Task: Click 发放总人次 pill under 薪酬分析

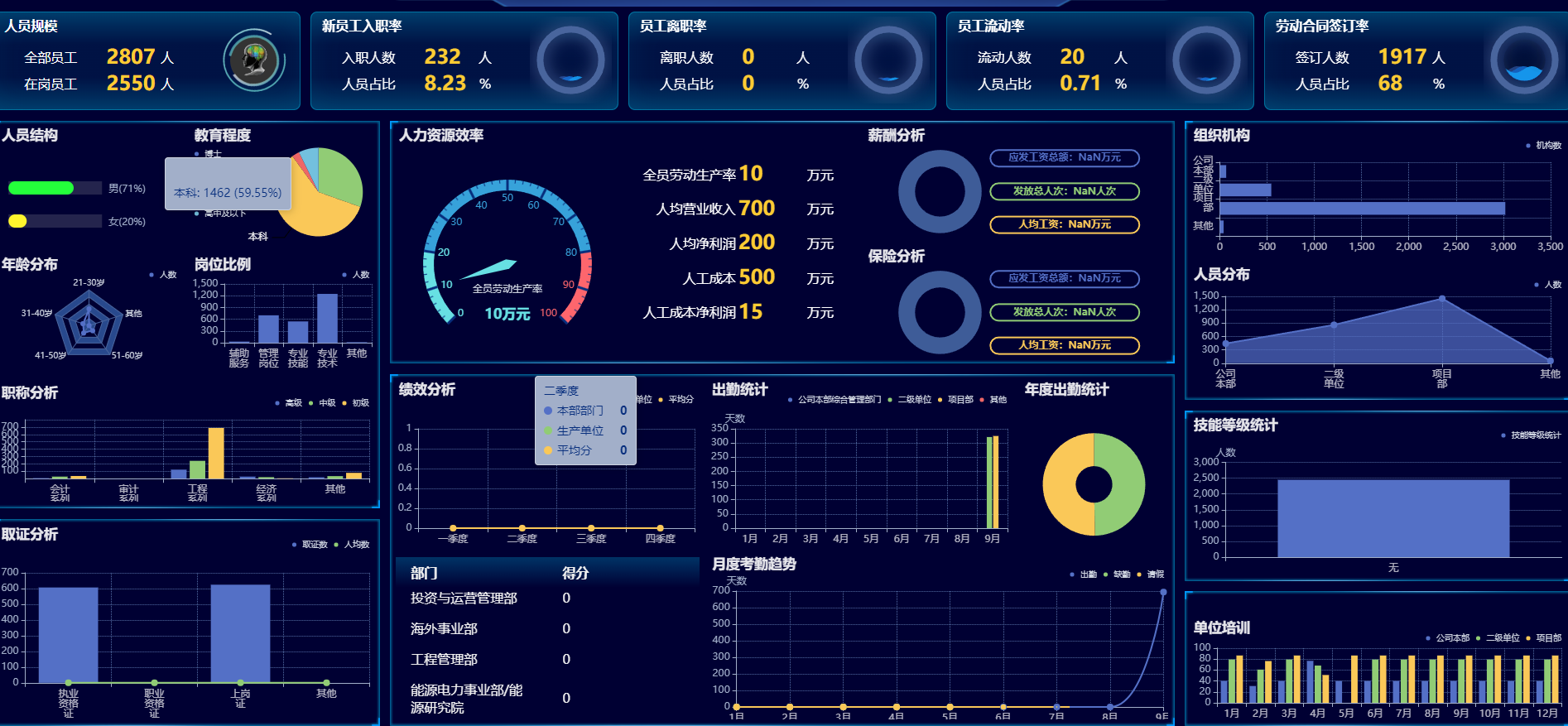Action: coord(1065,191)
